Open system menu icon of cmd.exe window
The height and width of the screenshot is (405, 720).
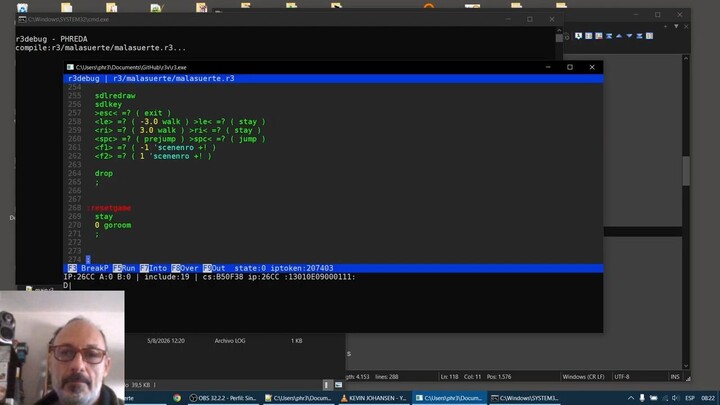(x=22, y=19)
